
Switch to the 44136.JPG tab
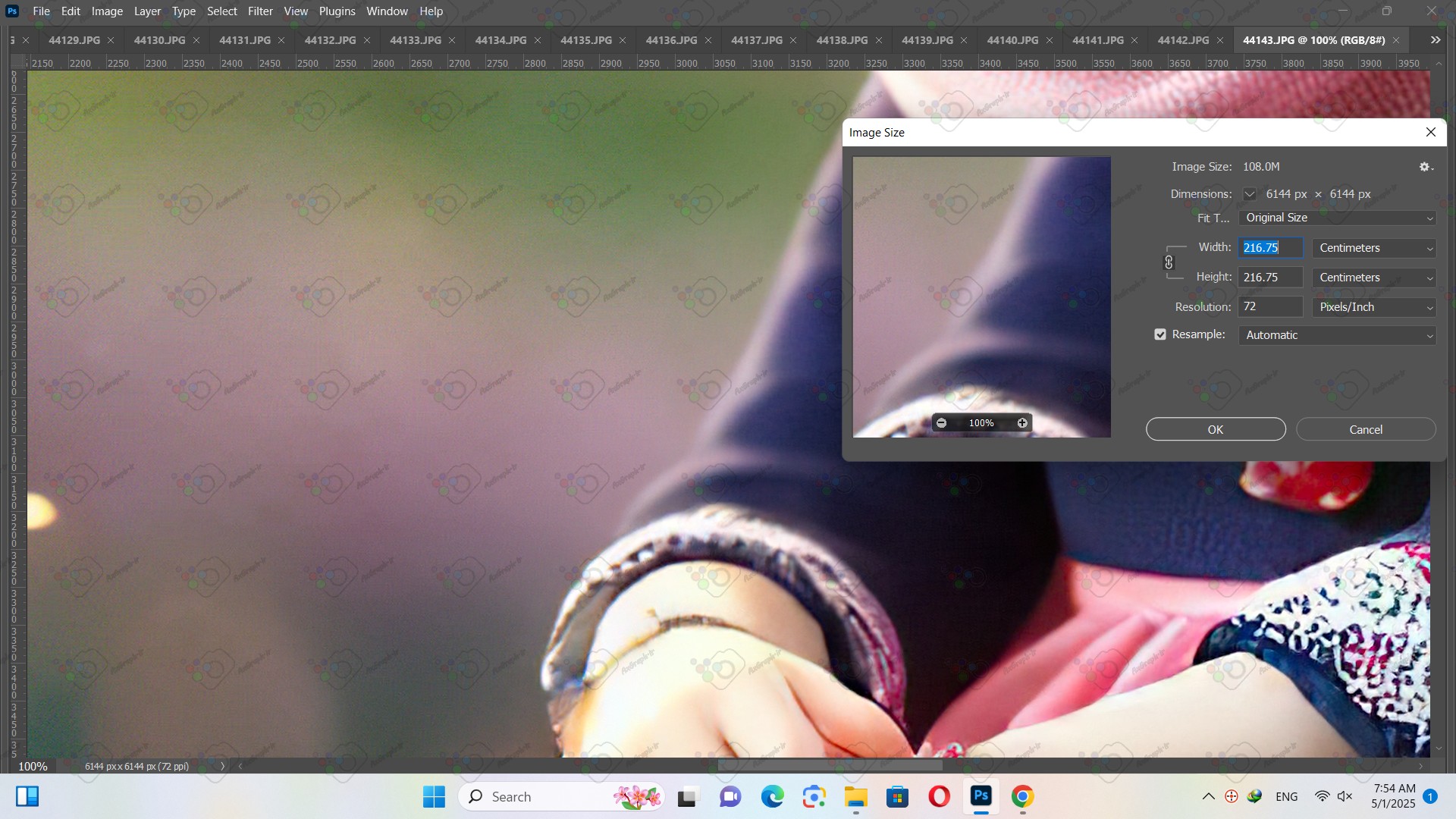(671, 40)
